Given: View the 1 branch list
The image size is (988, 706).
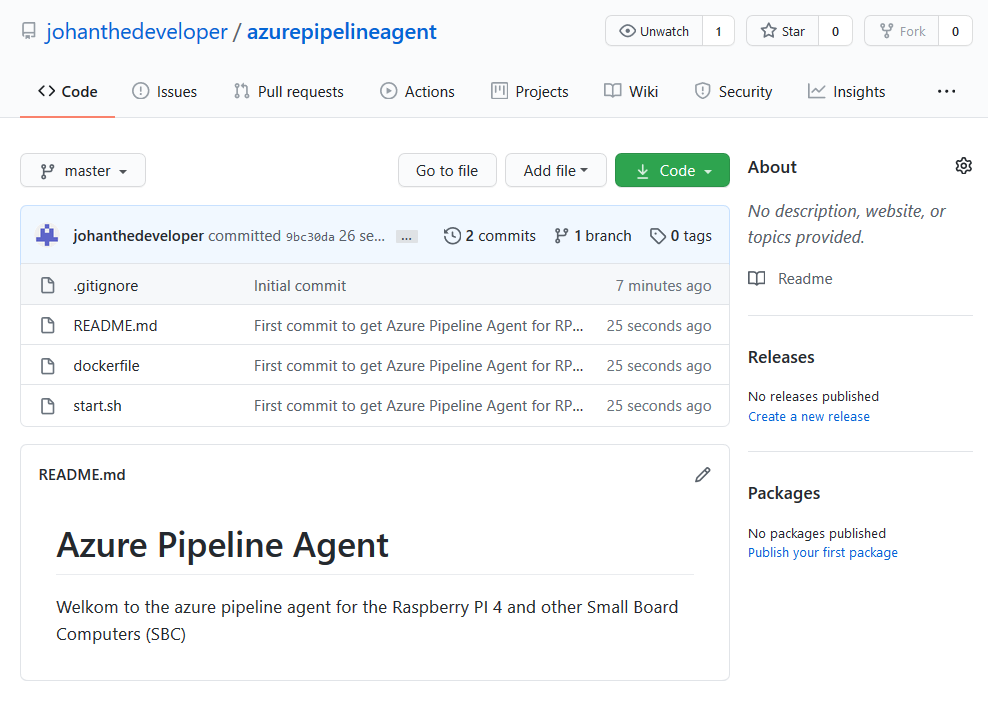Looking at the screenshot, I should (593, 236).
